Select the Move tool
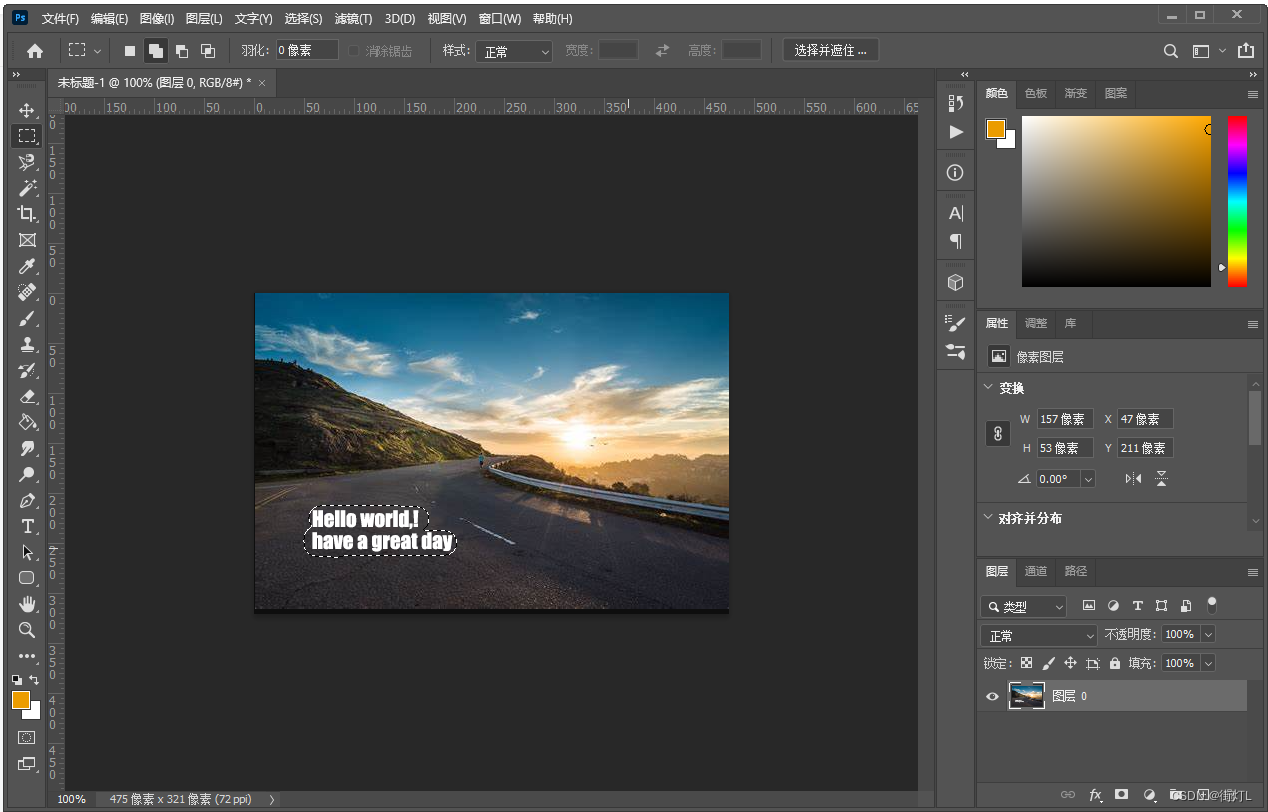 [x=27, y=110]
